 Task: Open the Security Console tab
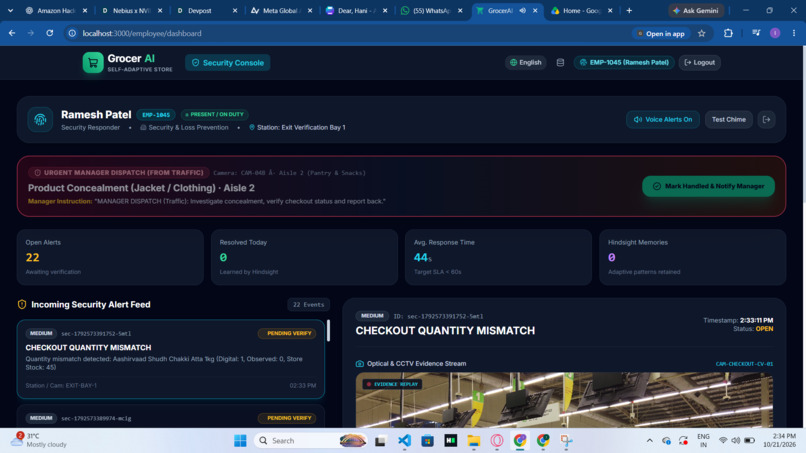point(228,63)
